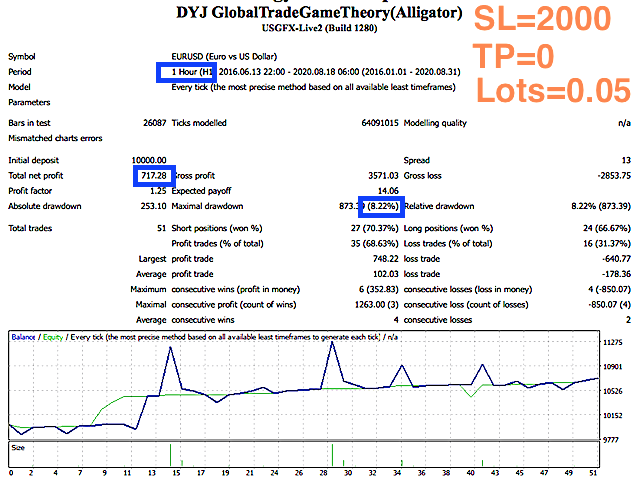Click the Equity legend label in chart
Screen dimensions: 640x480
click(53, 337)
